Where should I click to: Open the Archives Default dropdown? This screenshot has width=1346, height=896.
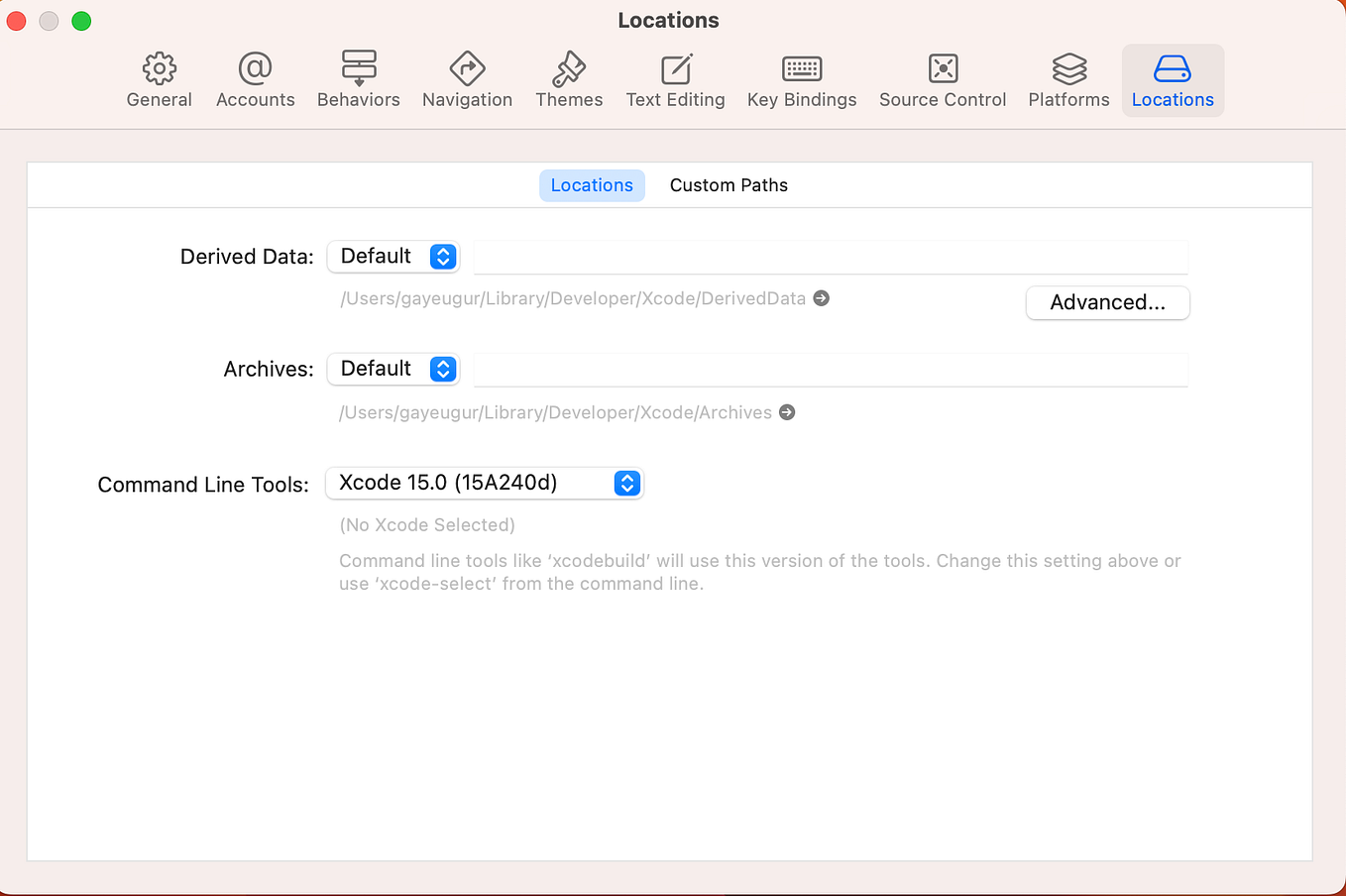[393, 369]
